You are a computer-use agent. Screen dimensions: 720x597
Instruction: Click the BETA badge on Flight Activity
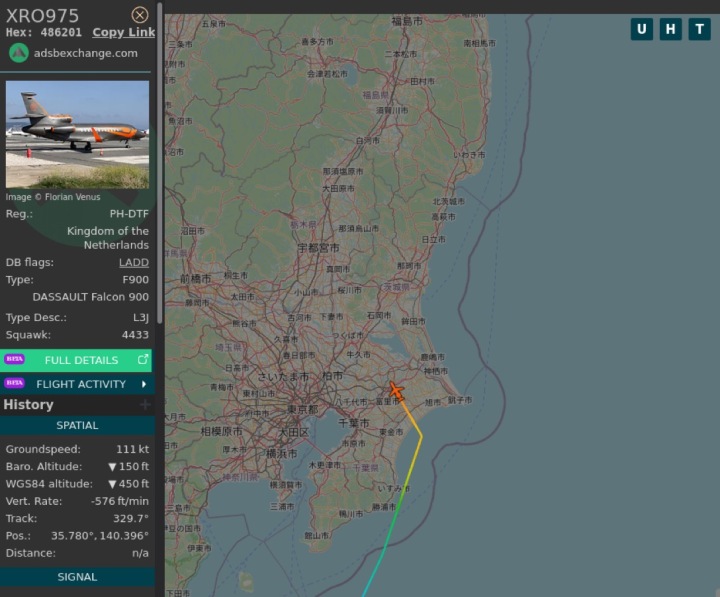[x=15, y=383]
